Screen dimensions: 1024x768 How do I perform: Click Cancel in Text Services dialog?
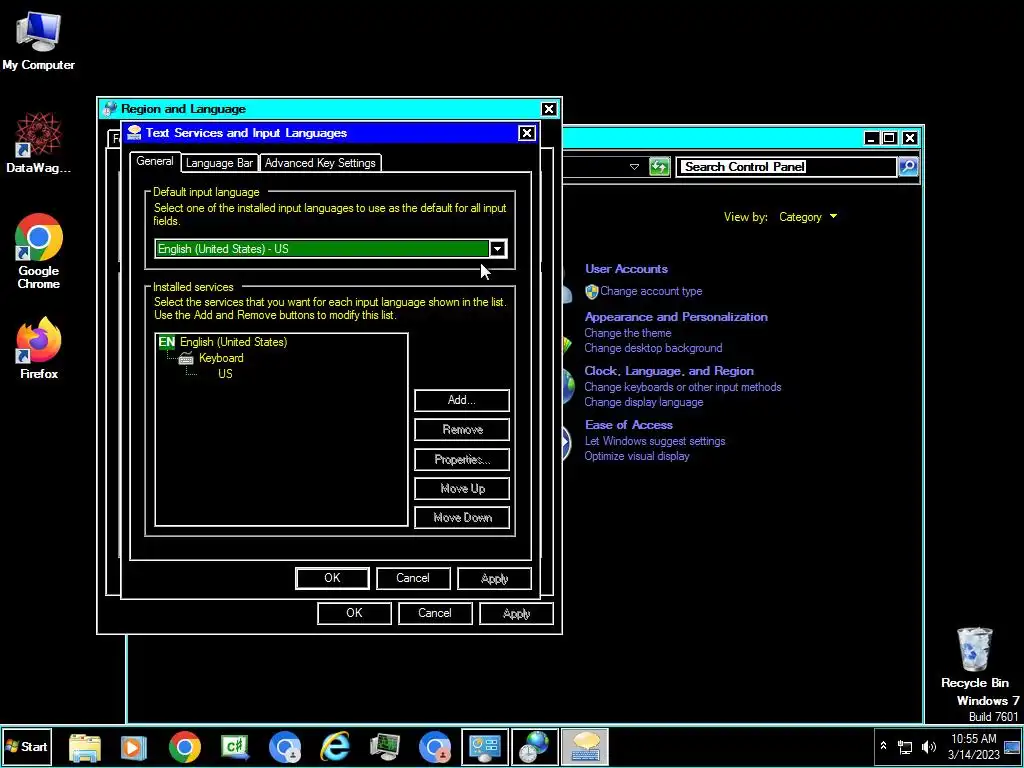[413, 578]
